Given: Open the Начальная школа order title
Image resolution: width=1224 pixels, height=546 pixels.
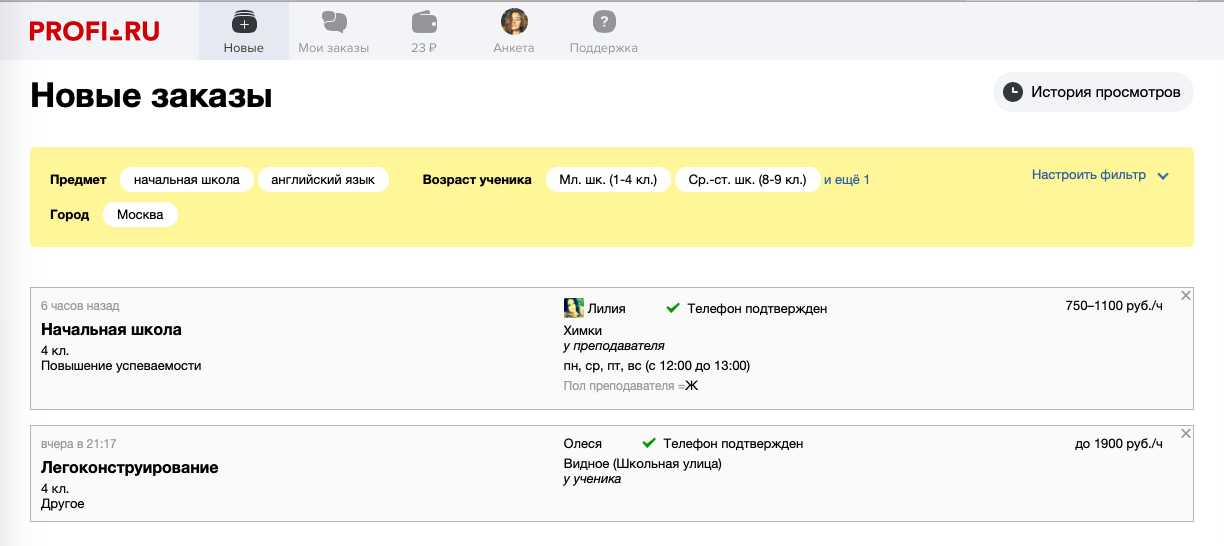Looking at the screenshot, I should coord(111,329).
